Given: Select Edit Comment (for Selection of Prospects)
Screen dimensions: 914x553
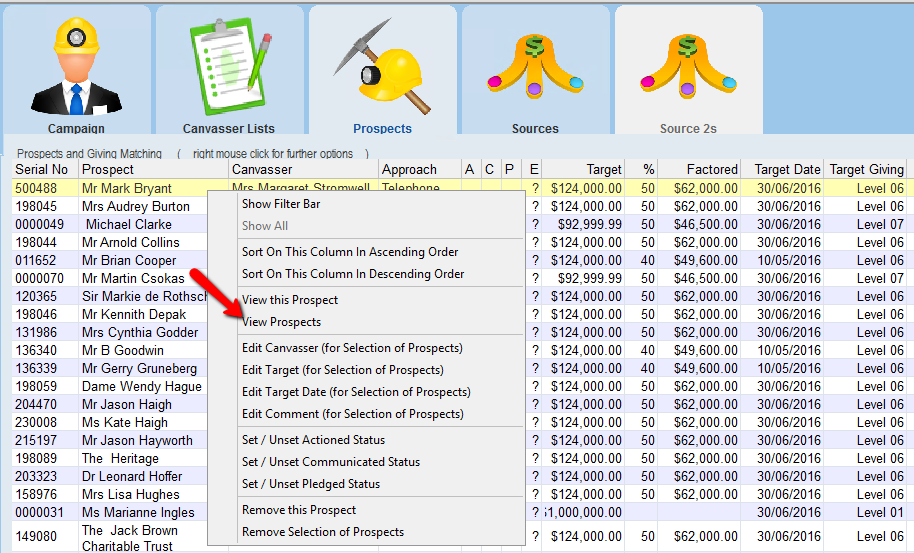Looking at the screenshot, I should coord(353,414).
